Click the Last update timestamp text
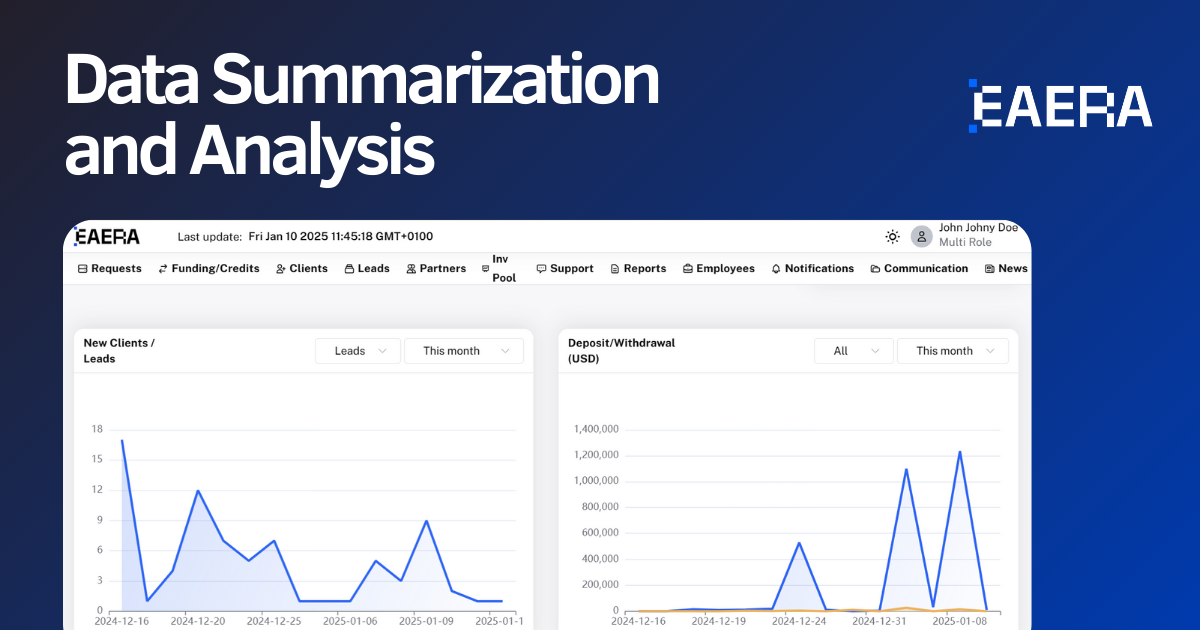The width and height of the screenshot is (1200, 630). [305, 237]
